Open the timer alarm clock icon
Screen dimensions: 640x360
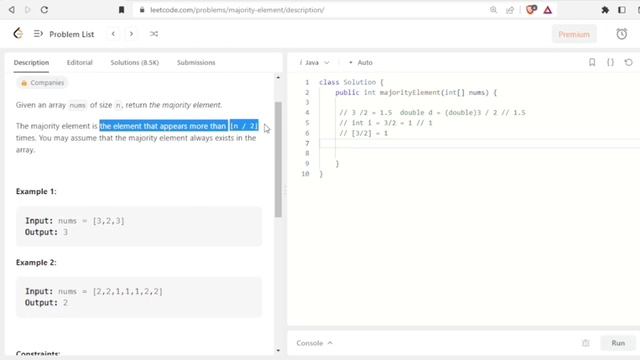coord(622,34)
